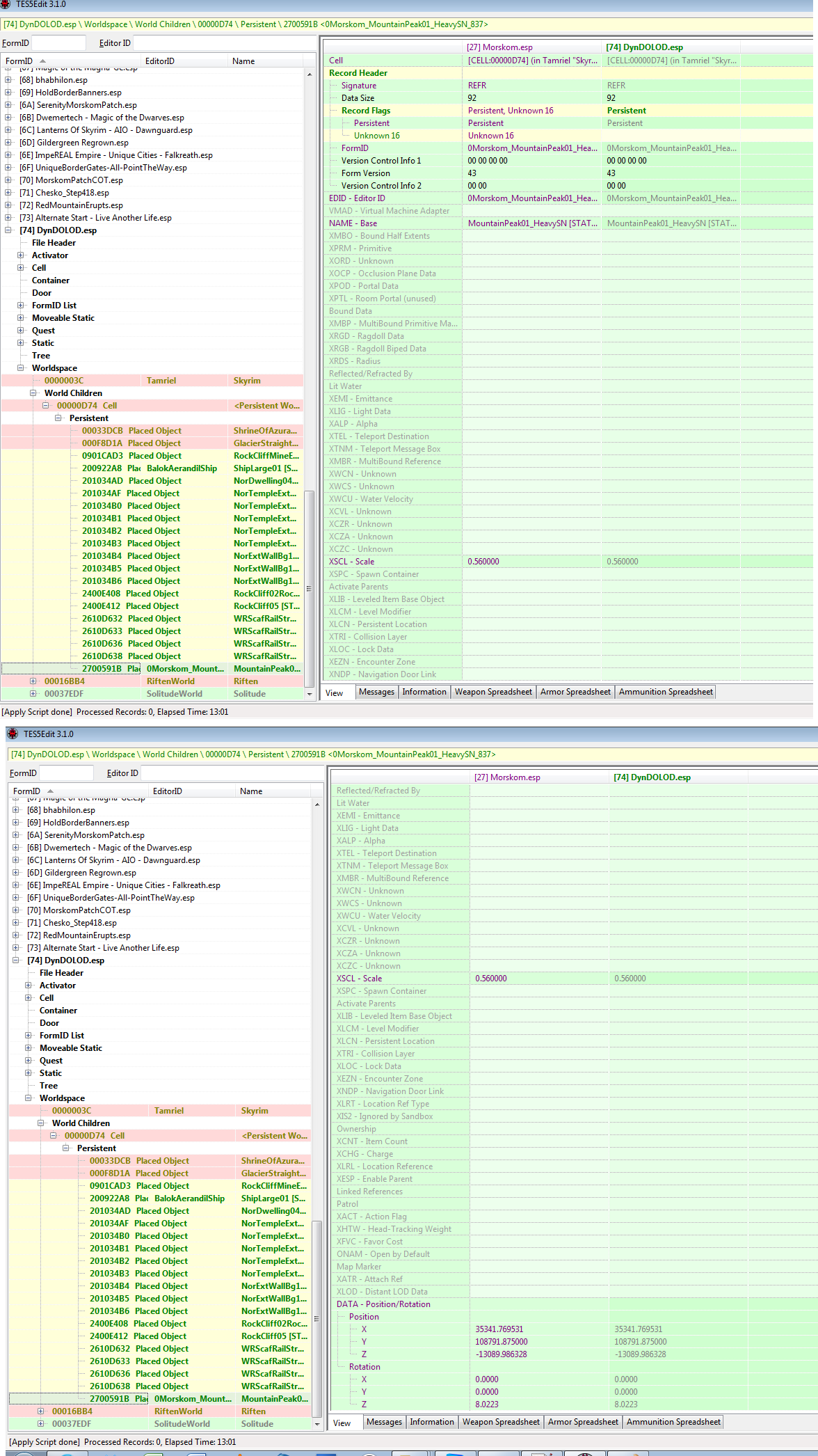Open the Messages tab in the upper window

coord(376,692)
